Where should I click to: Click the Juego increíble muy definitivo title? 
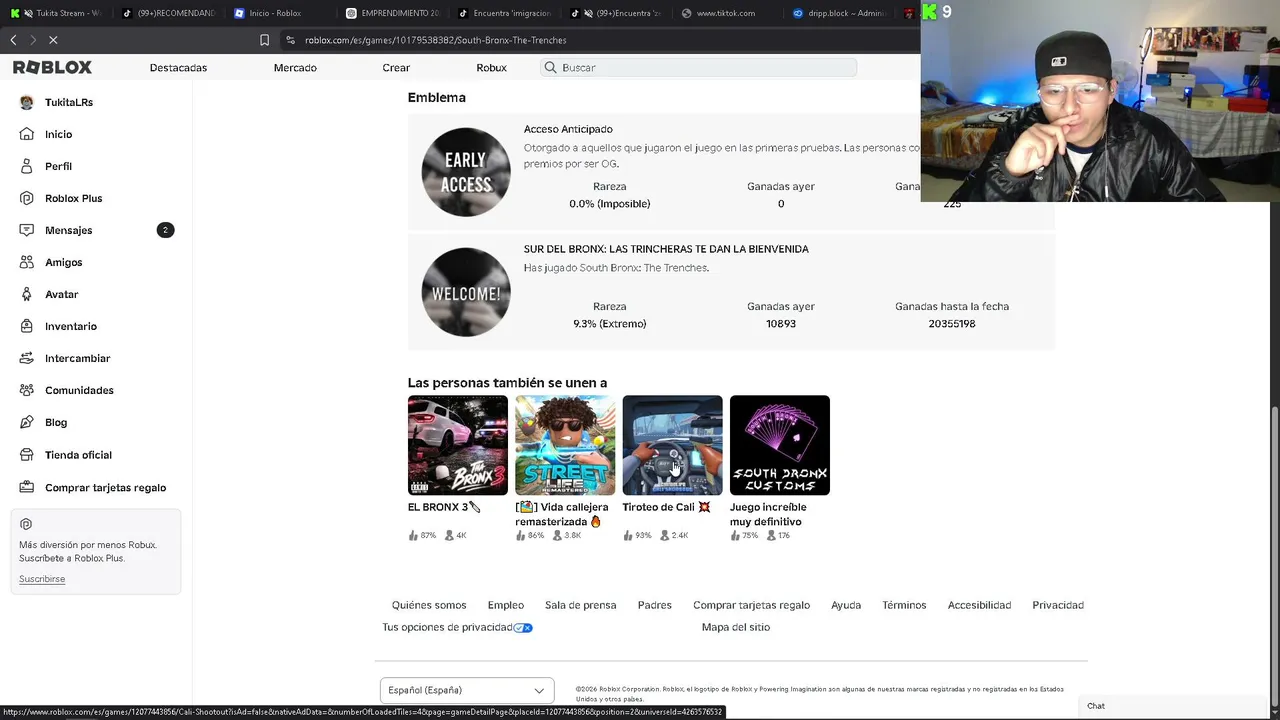tap(768, 514)
